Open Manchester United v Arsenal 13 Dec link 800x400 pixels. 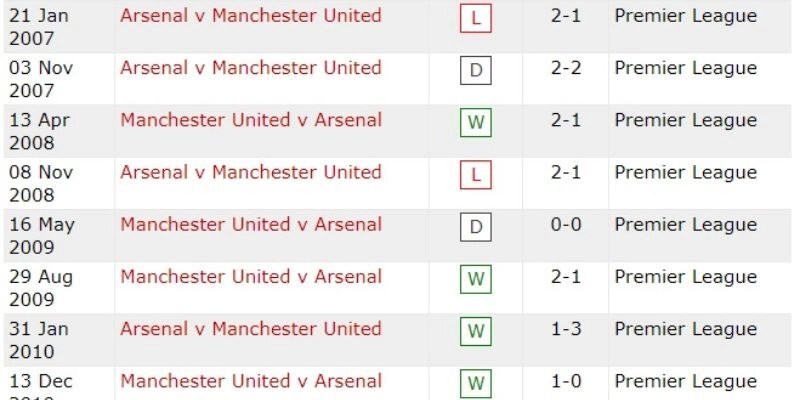(x=251, y=381)
